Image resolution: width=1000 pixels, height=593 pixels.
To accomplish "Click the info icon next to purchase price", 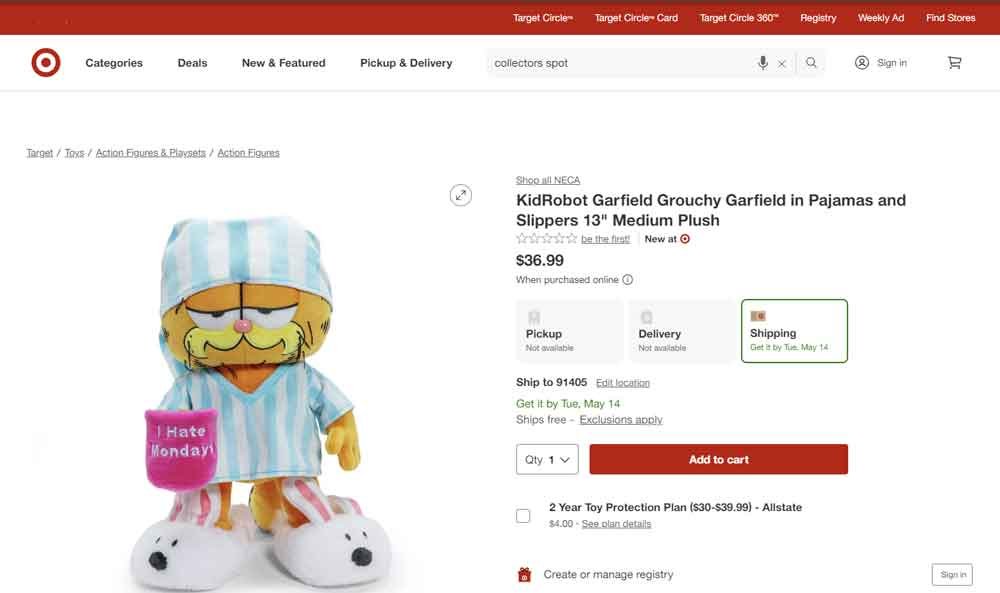I will (627, 280).
